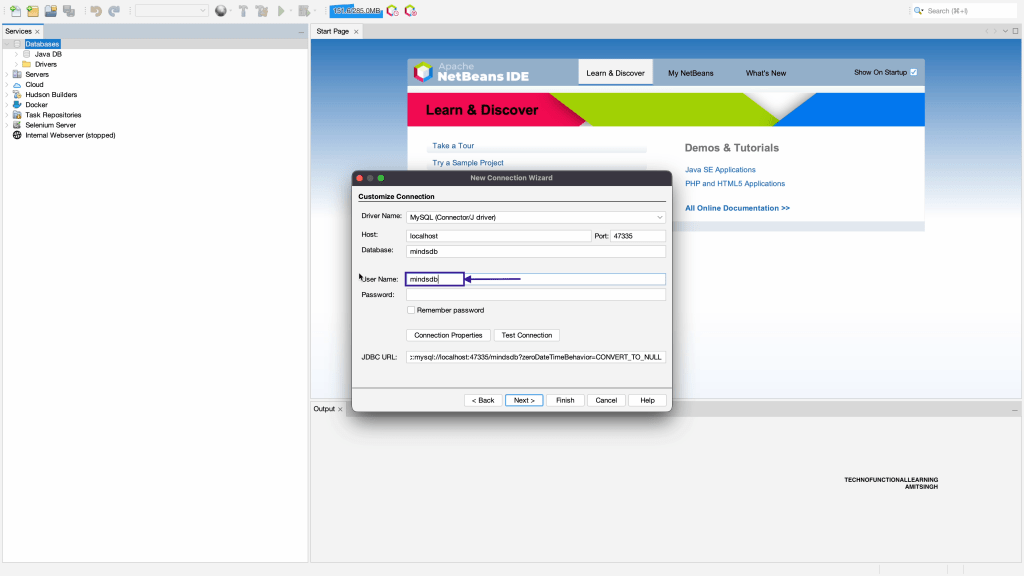Enable the Remember password checkbox
Image resolution: width=1024 pixels, height=576 pixels.
point(411,310)
